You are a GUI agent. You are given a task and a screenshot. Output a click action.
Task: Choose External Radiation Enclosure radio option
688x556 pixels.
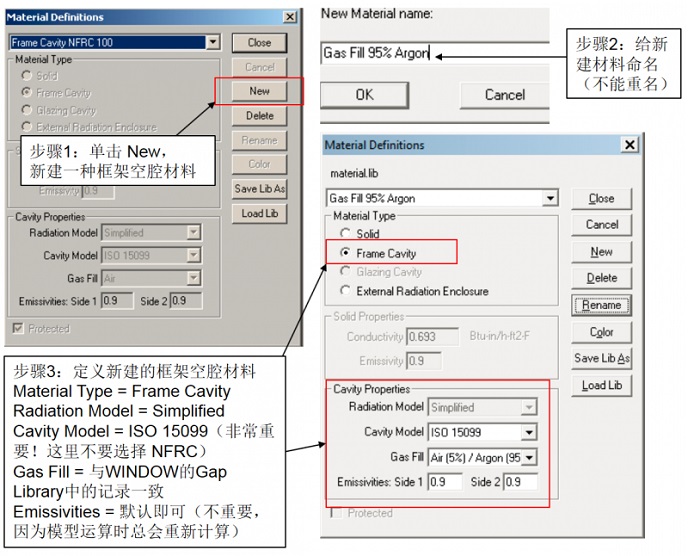(345, 291)
